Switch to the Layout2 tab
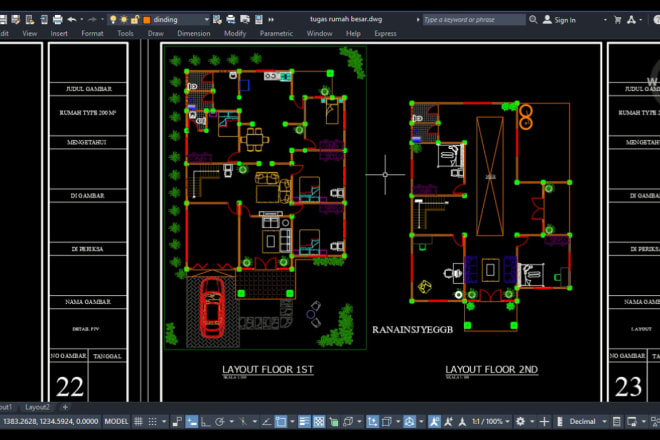The width and height of the screenshot is (660, 440). click(37, 407)
